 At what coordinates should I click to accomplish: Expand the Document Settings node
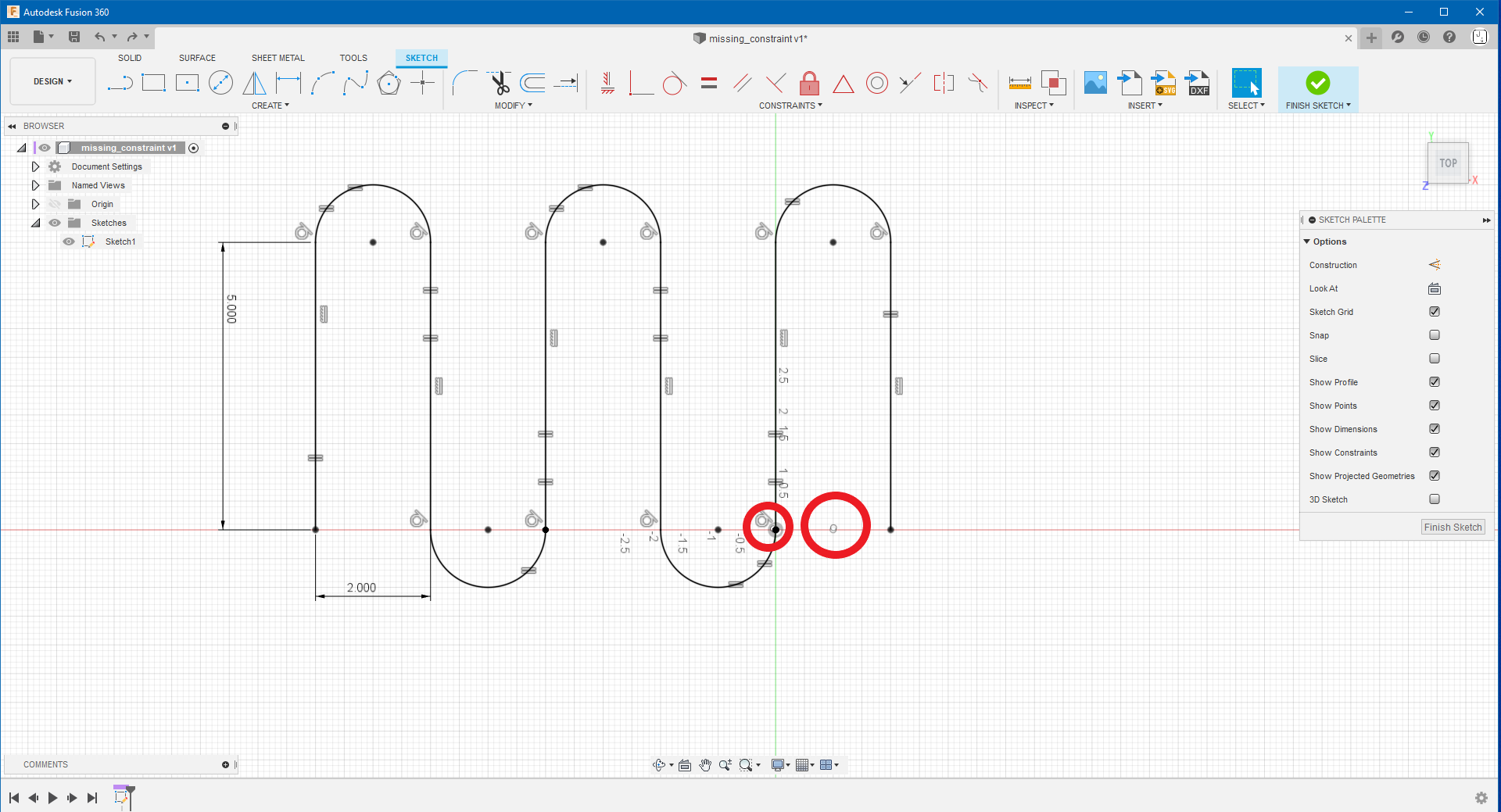pyautogui.click(x=35, y=166)
